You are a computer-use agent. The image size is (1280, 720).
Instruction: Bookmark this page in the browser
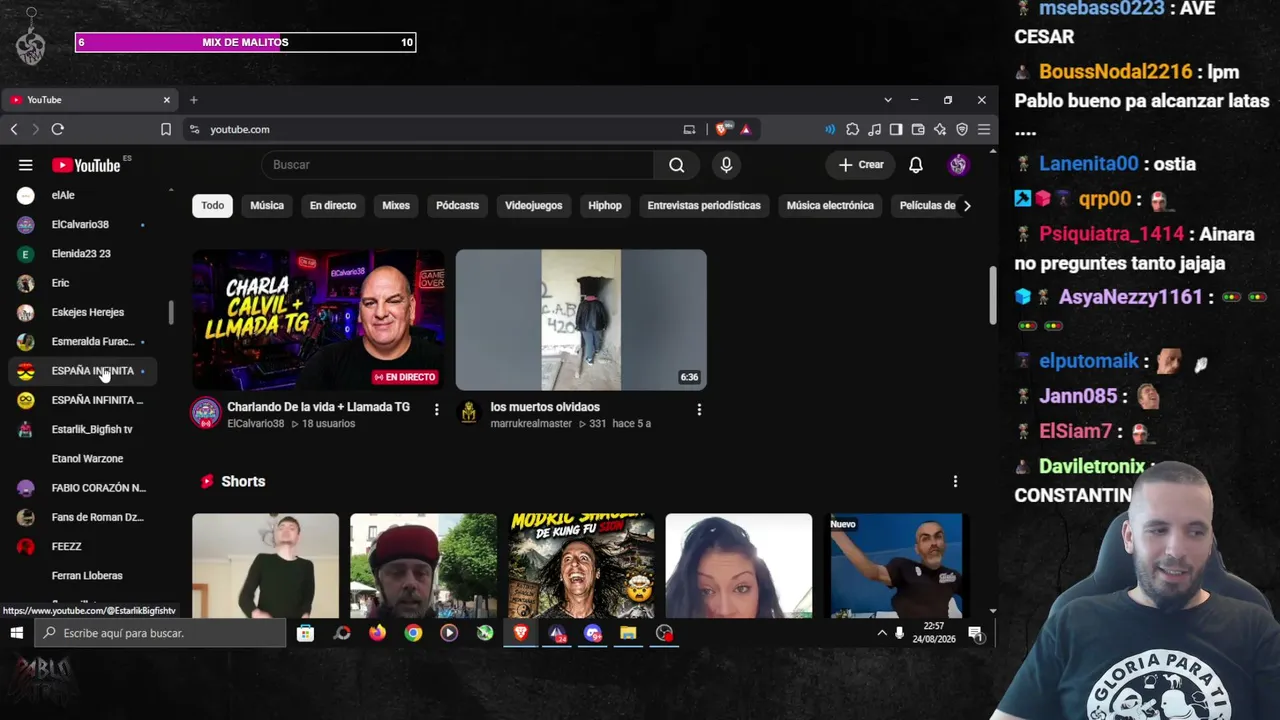(x=166, y=129)
